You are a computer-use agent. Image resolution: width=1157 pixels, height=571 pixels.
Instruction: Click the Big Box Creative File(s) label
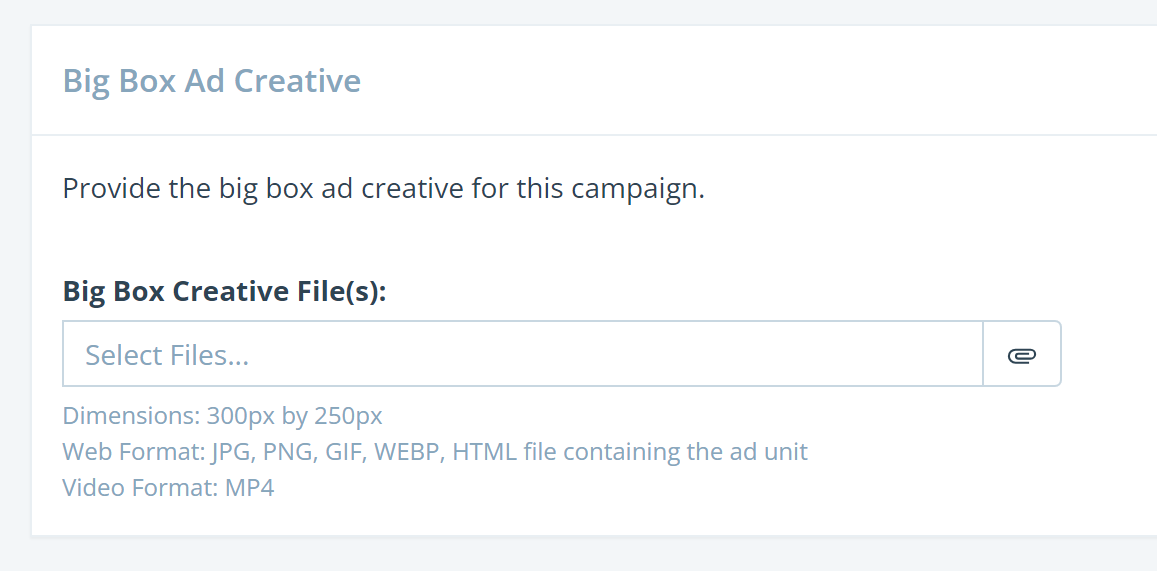[x=225, y=291]
